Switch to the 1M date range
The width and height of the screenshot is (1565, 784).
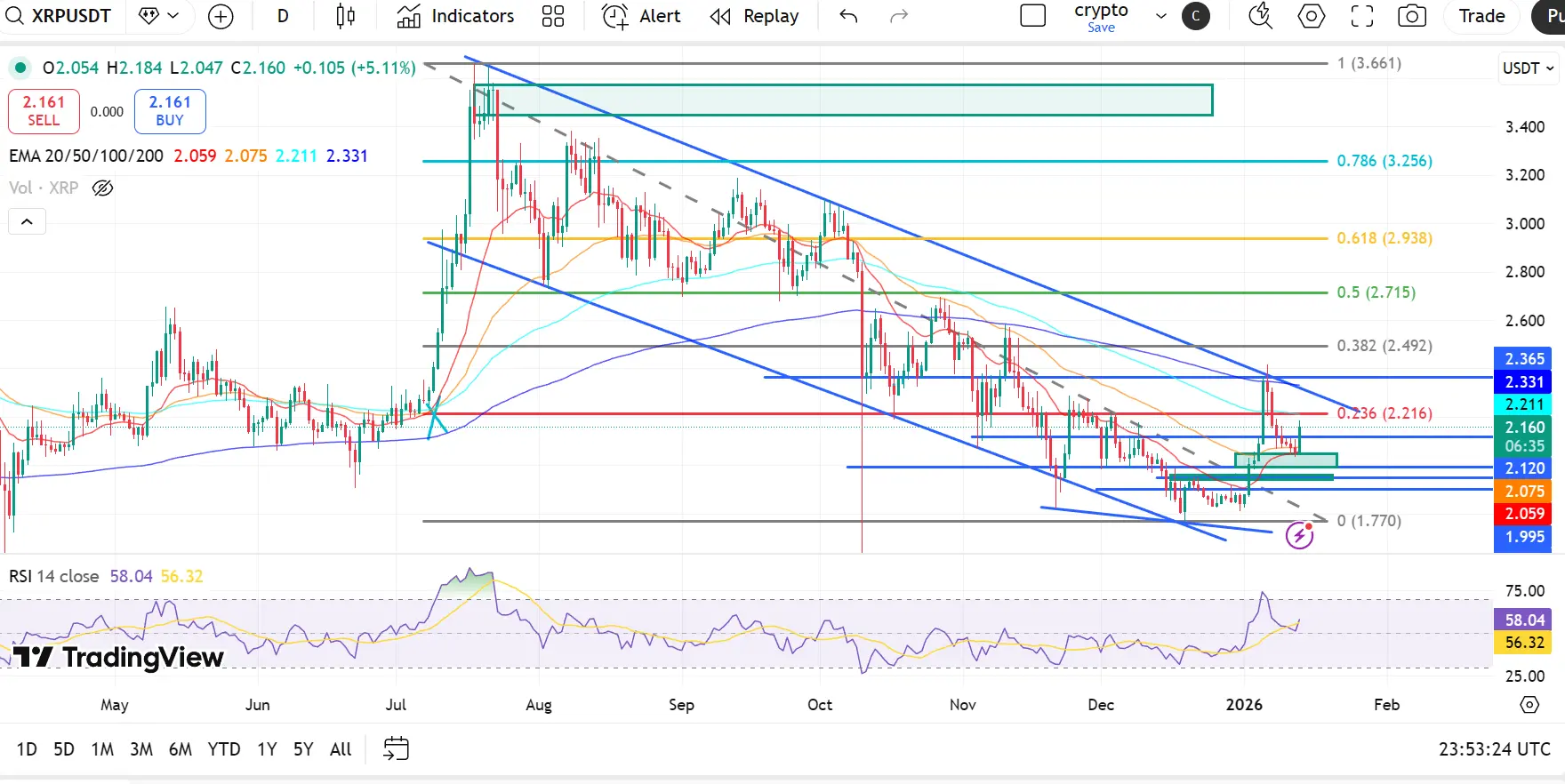pos(102,749)
